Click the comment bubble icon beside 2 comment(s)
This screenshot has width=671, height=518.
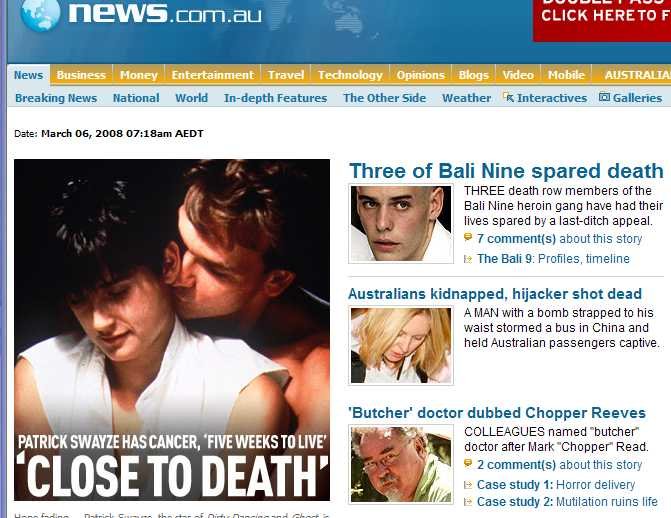pos(468,464)
